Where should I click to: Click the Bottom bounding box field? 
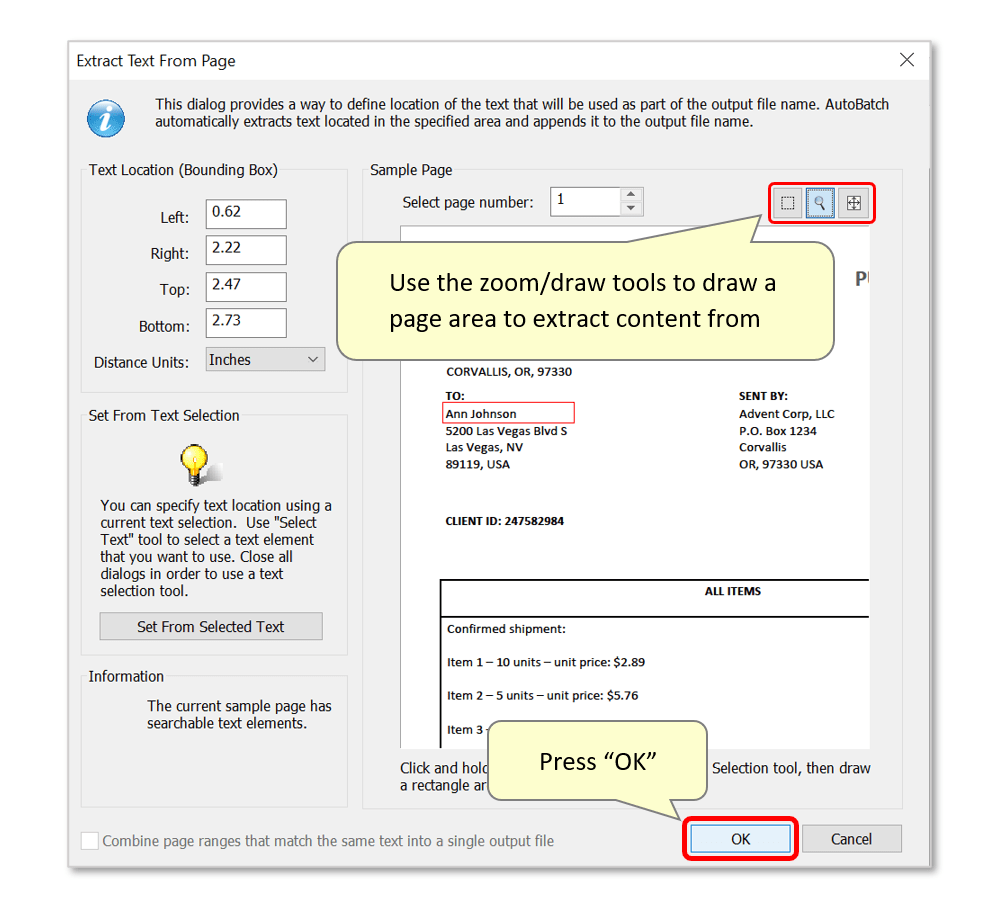[246, 322]
